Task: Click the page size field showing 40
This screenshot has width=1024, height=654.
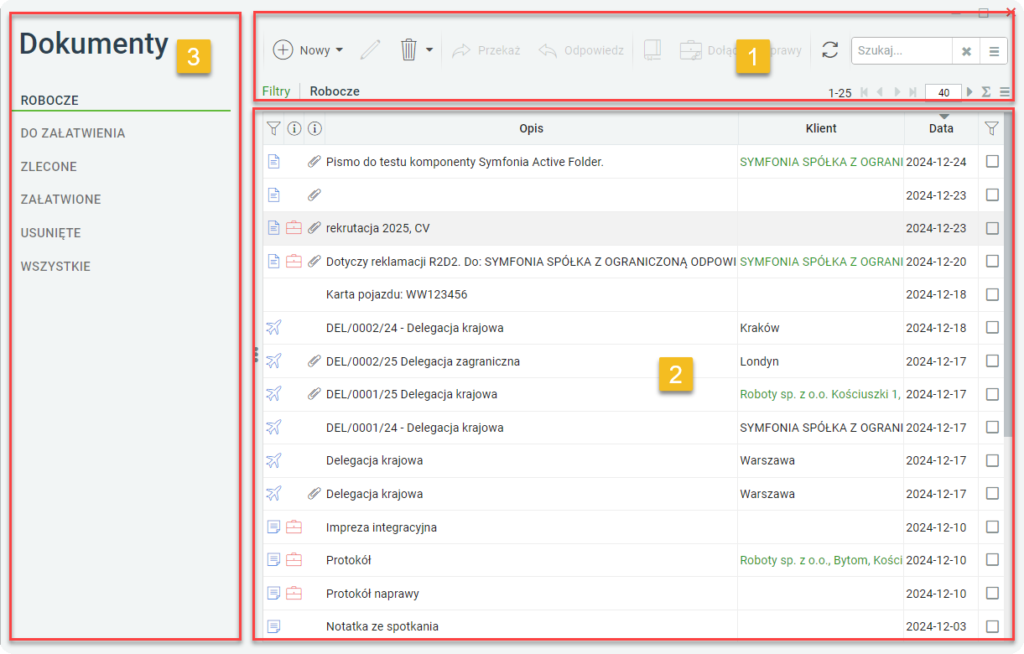Action: pyautogui.click(x=943, y=93)
